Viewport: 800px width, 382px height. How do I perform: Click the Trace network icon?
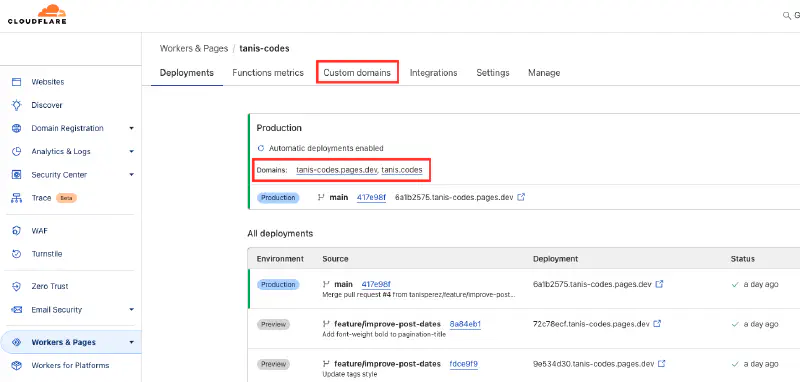(16, 198)
